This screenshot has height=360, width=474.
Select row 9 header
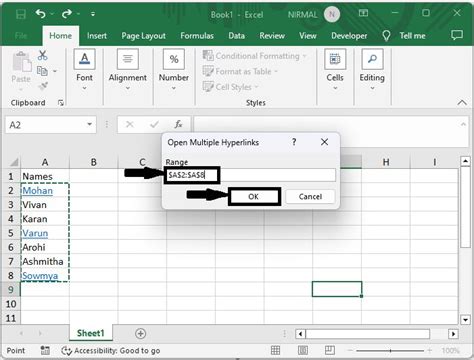click(x=11, y=290)
